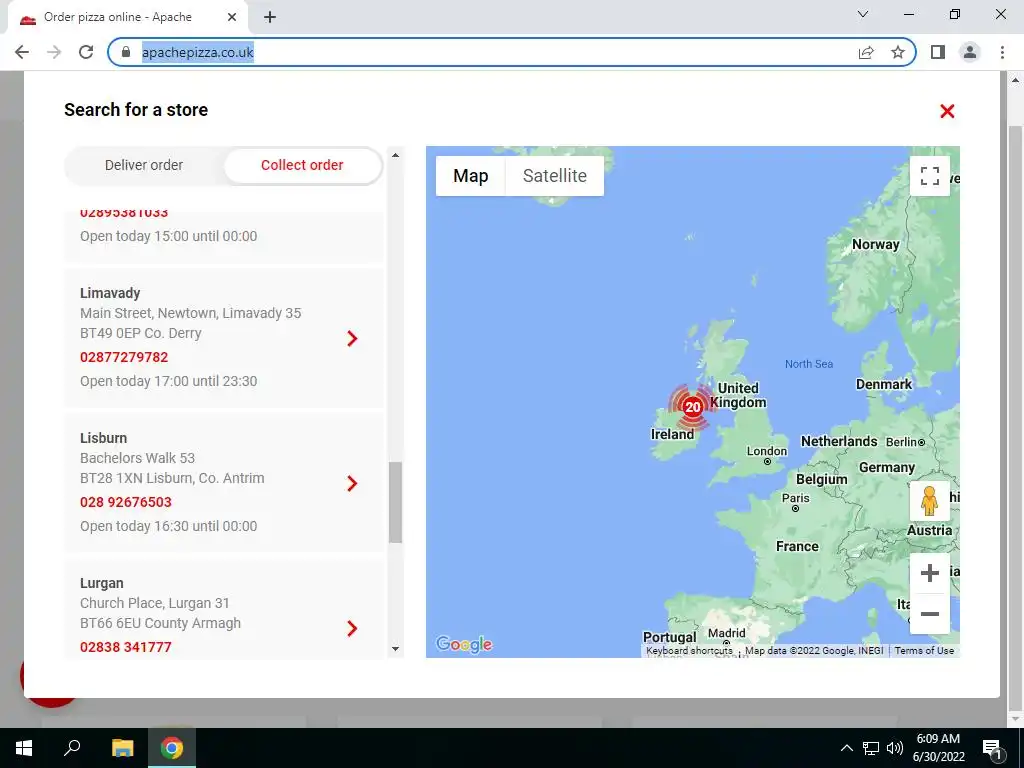Share this page icon in address bar
Image resolution: width=1024 pixels, height=768 pixels.
[x=866, y=52]
